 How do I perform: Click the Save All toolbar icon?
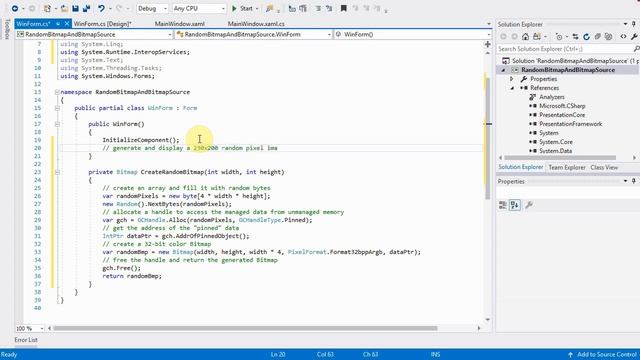click(87, 8)
